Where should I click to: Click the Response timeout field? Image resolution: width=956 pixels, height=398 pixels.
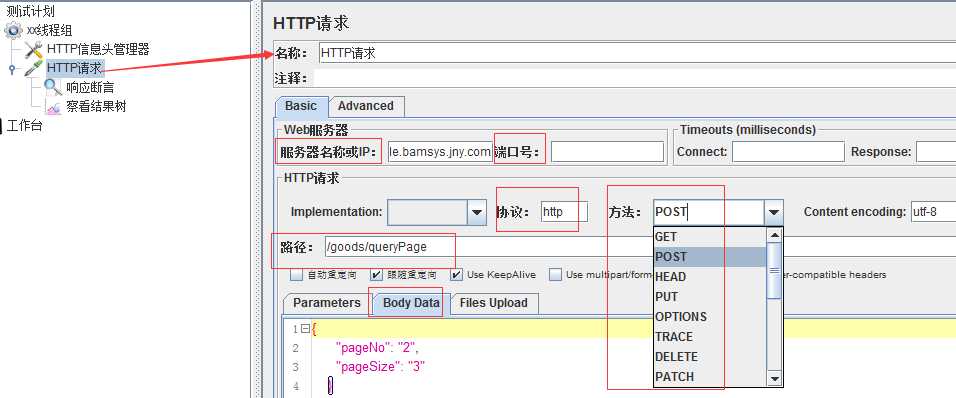tap(936, 152)
